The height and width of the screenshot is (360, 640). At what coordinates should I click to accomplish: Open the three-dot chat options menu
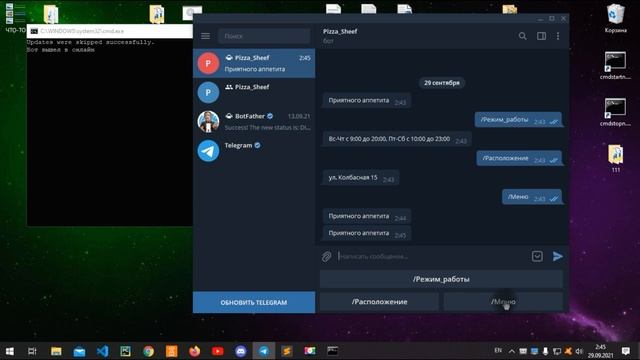click(558, 36)
